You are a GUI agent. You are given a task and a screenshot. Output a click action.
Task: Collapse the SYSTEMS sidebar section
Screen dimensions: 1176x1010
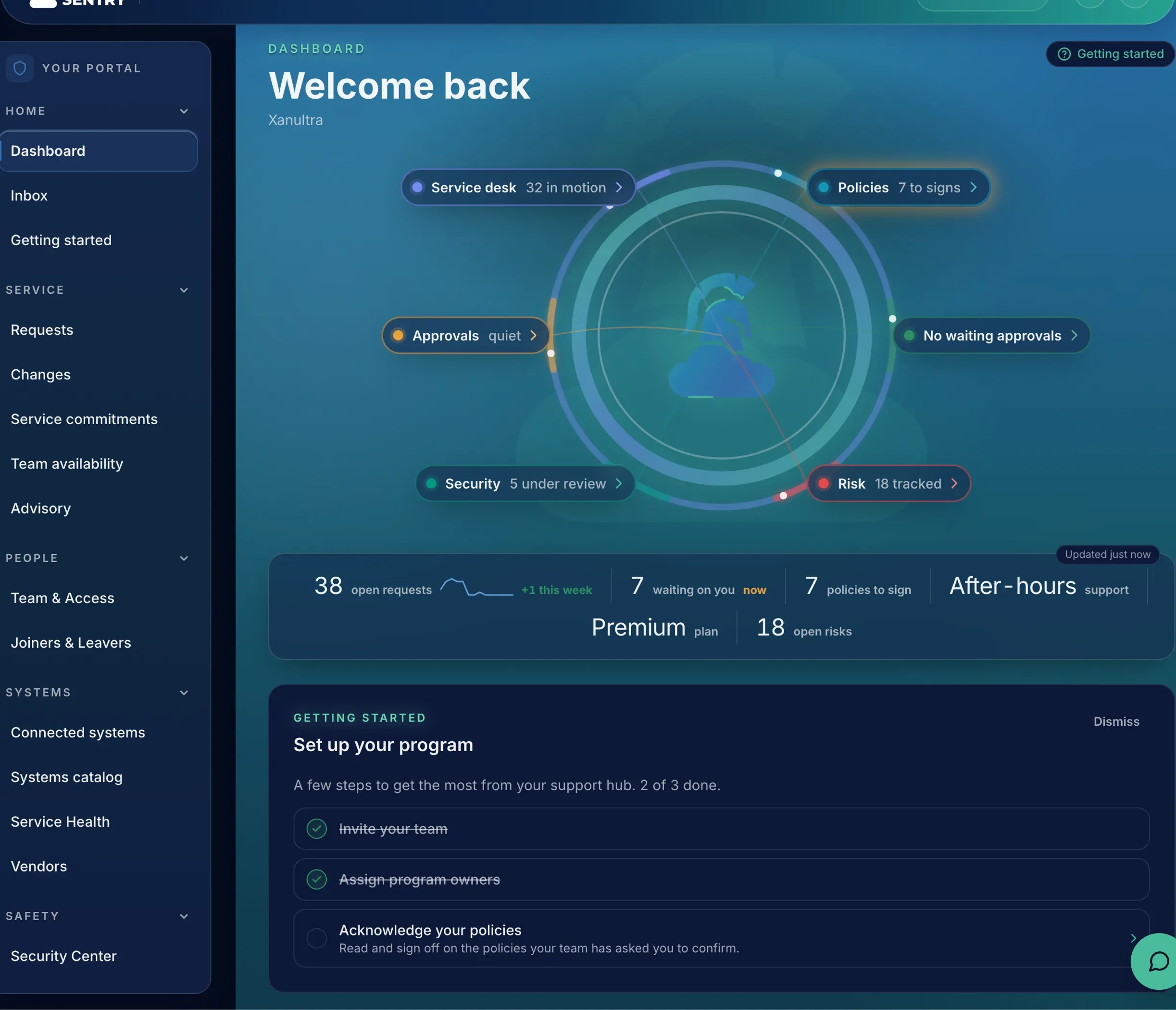pos(184,693)
